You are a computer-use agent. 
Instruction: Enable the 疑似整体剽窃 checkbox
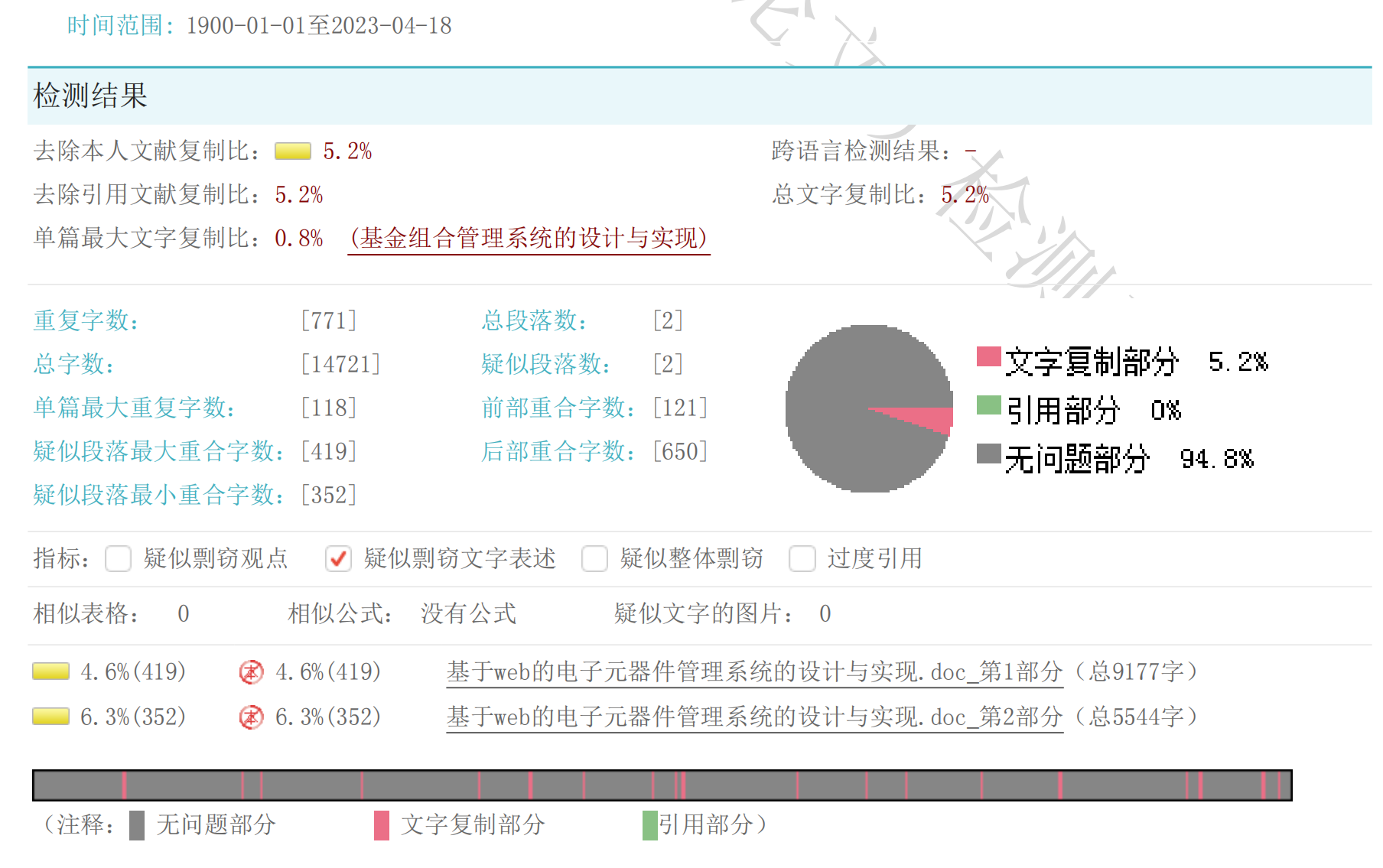coord(594,559)
